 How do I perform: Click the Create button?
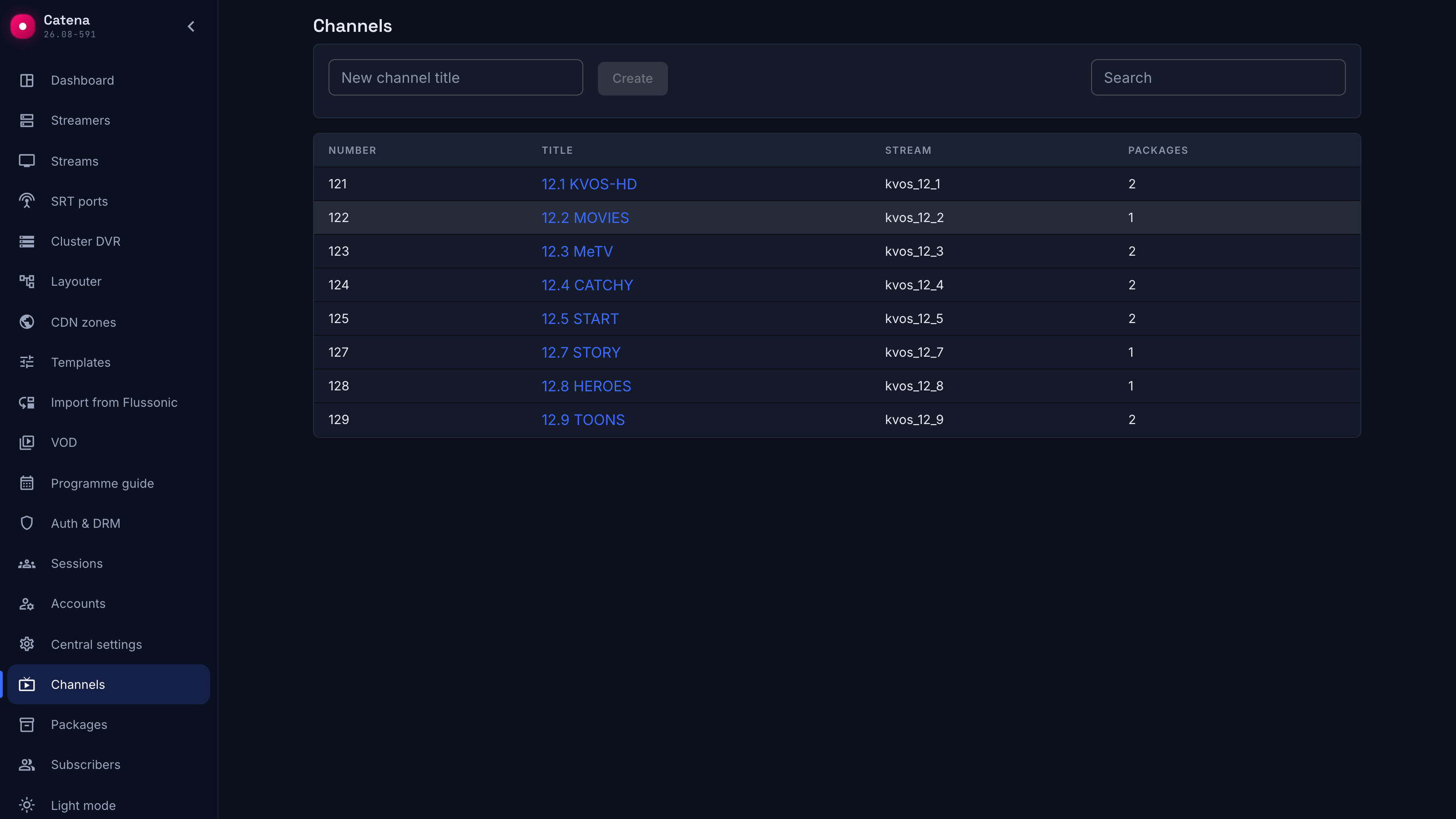[632, 79]
